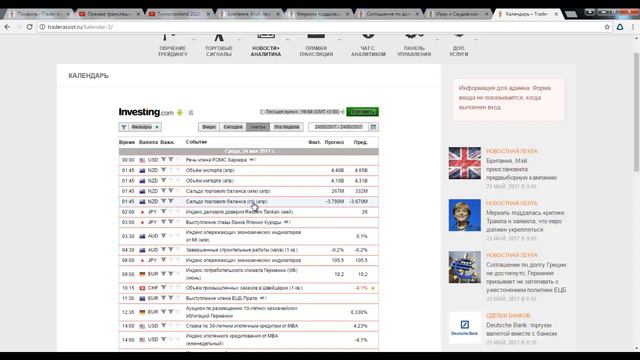Open the current time zone dropdown
The height and width of the screenshot is (360, 640).
302,112
